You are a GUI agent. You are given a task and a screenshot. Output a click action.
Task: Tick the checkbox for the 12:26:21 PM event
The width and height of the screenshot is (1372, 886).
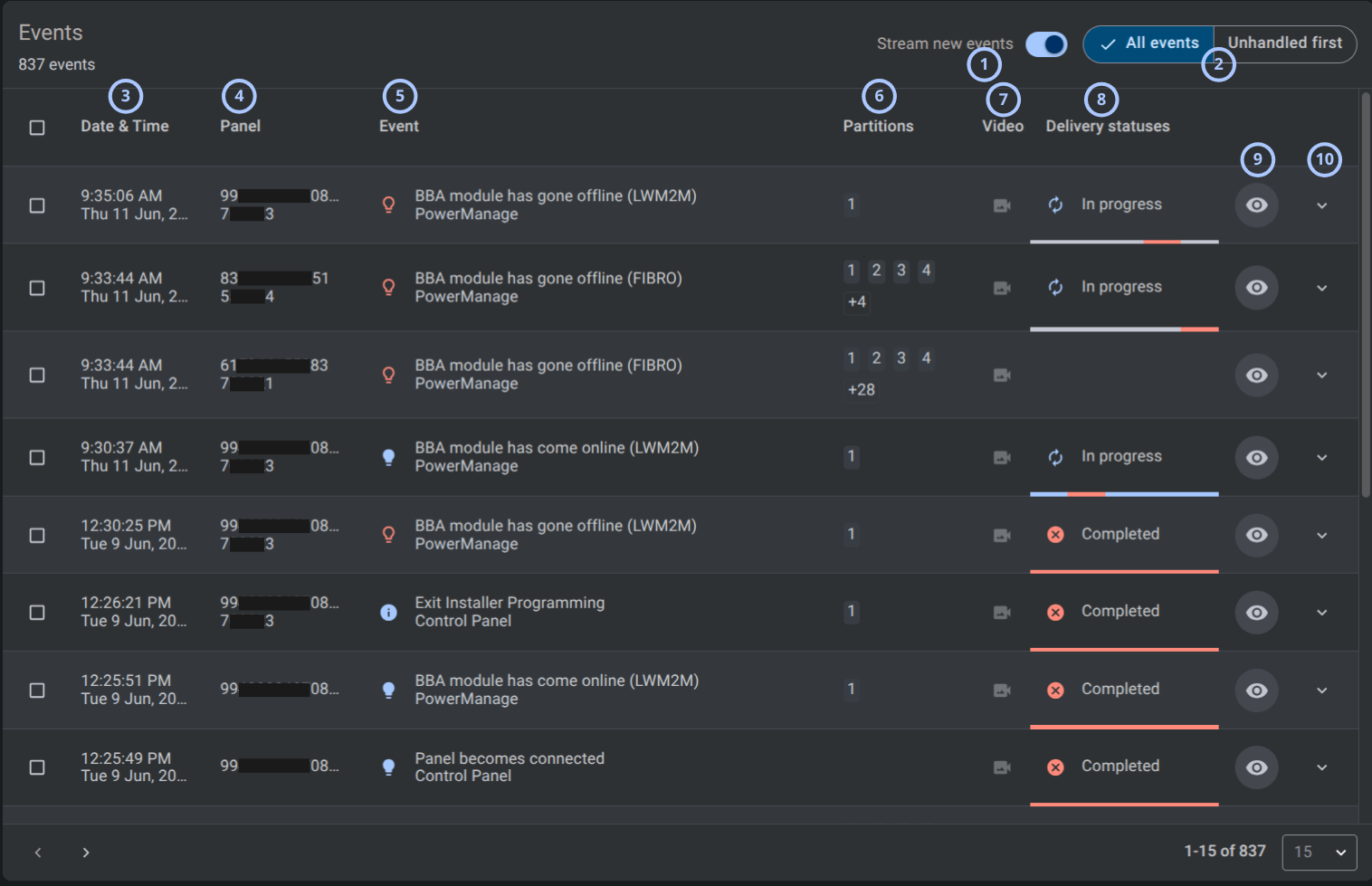[x=37, y=613]
